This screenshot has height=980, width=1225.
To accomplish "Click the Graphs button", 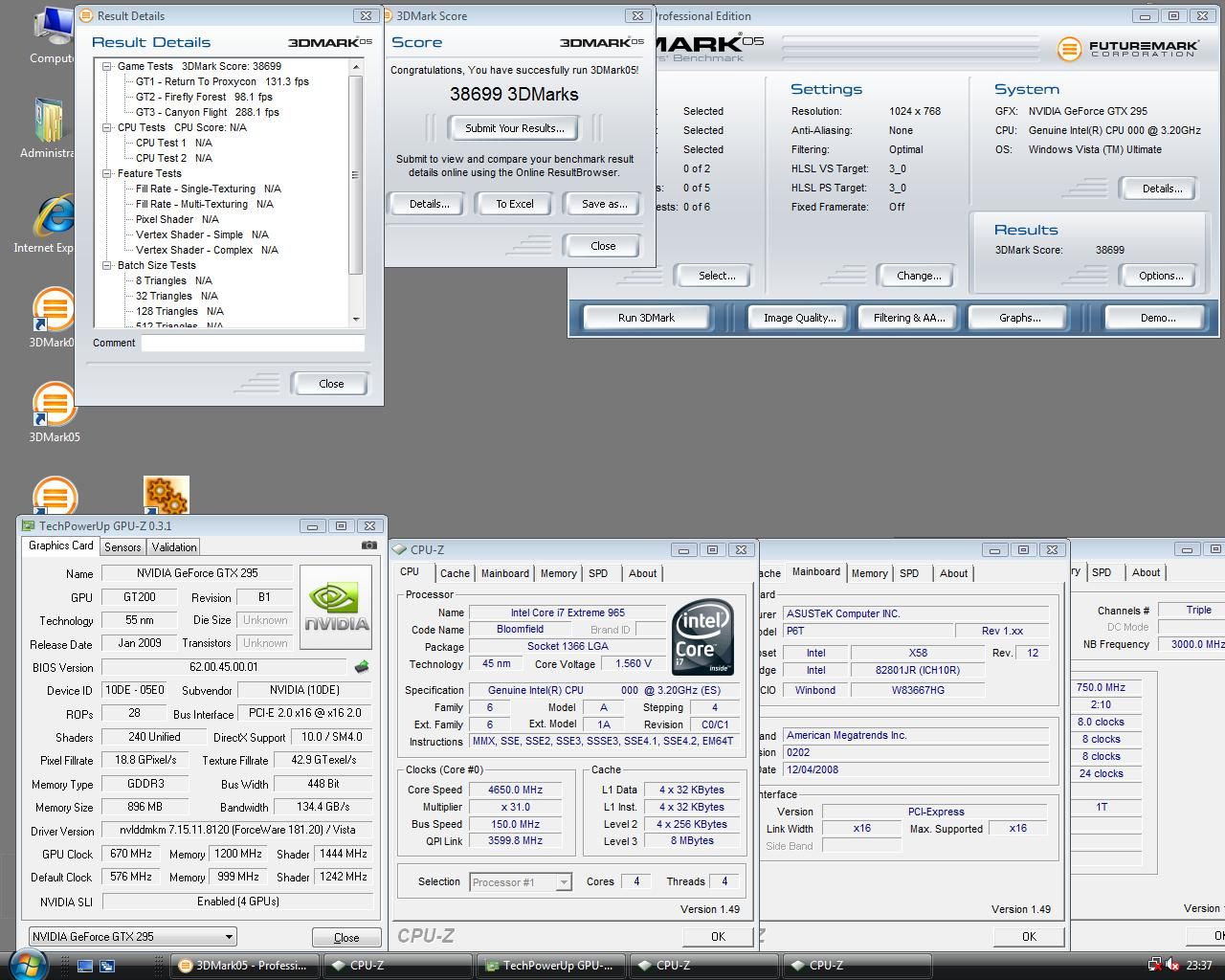I will coord(1019,318).
